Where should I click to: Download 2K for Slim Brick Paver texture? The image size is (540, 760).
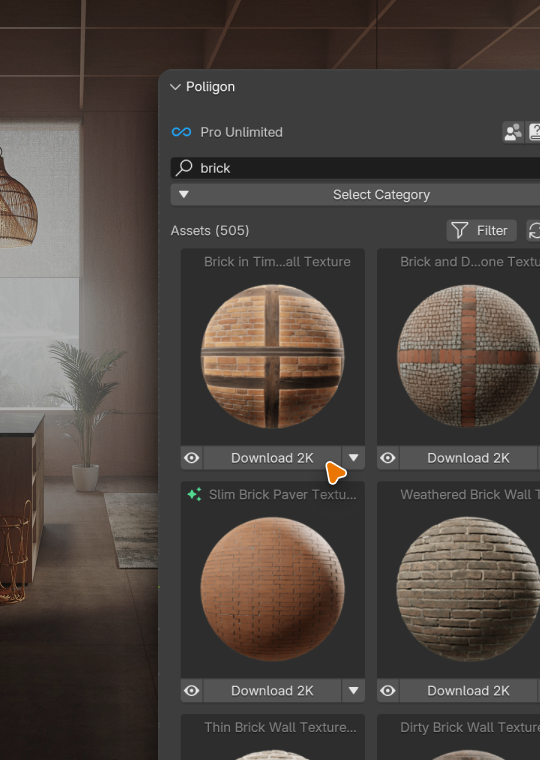pyautogui.click(x=272, y=691)
